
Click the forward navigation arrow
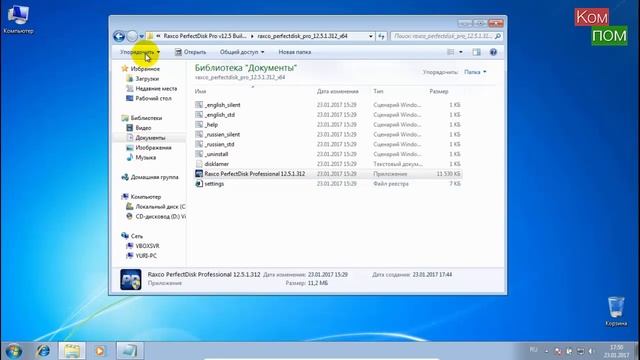click(132, 36)
